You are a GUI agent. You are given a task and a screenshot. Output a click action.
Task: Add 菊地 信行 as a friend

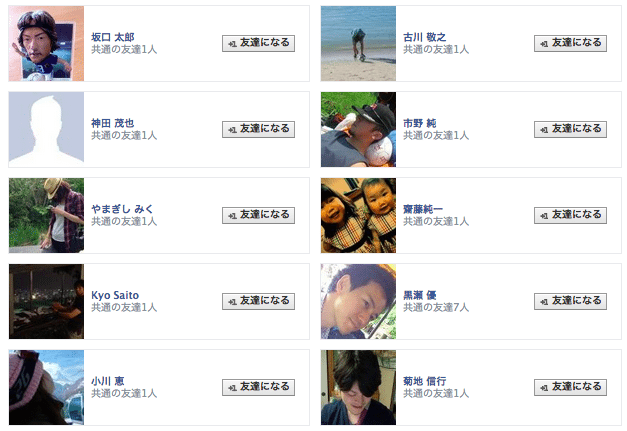(x=570, y=387)
